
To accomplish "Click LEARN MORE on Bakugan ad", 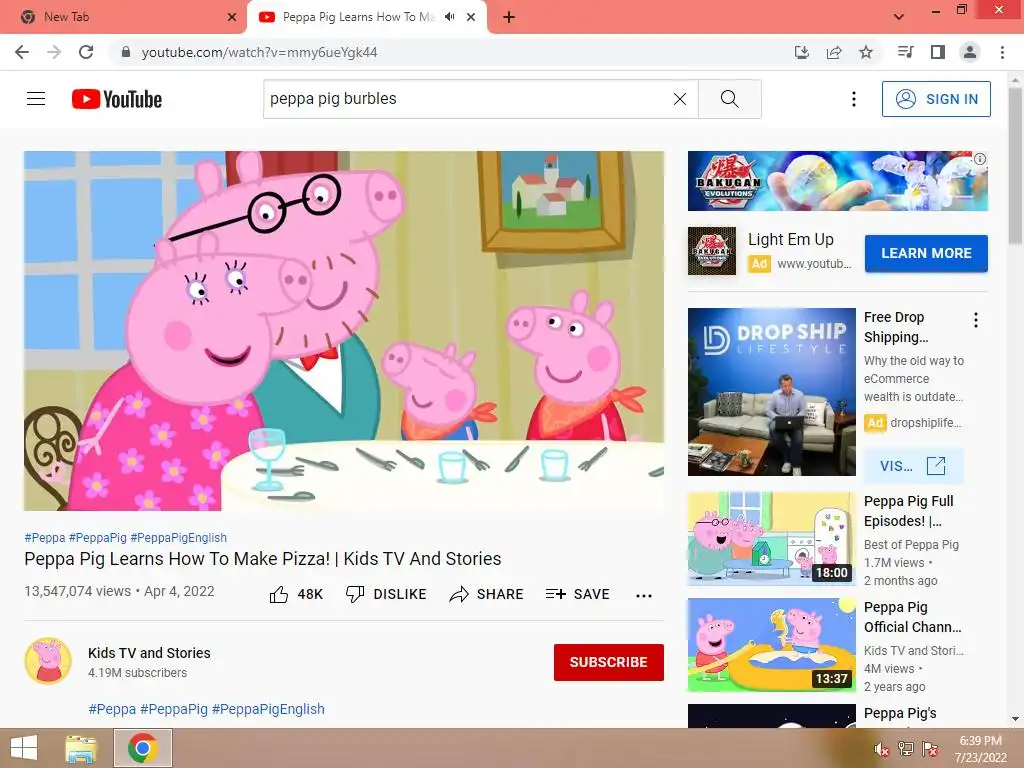I will click(926, 253).
